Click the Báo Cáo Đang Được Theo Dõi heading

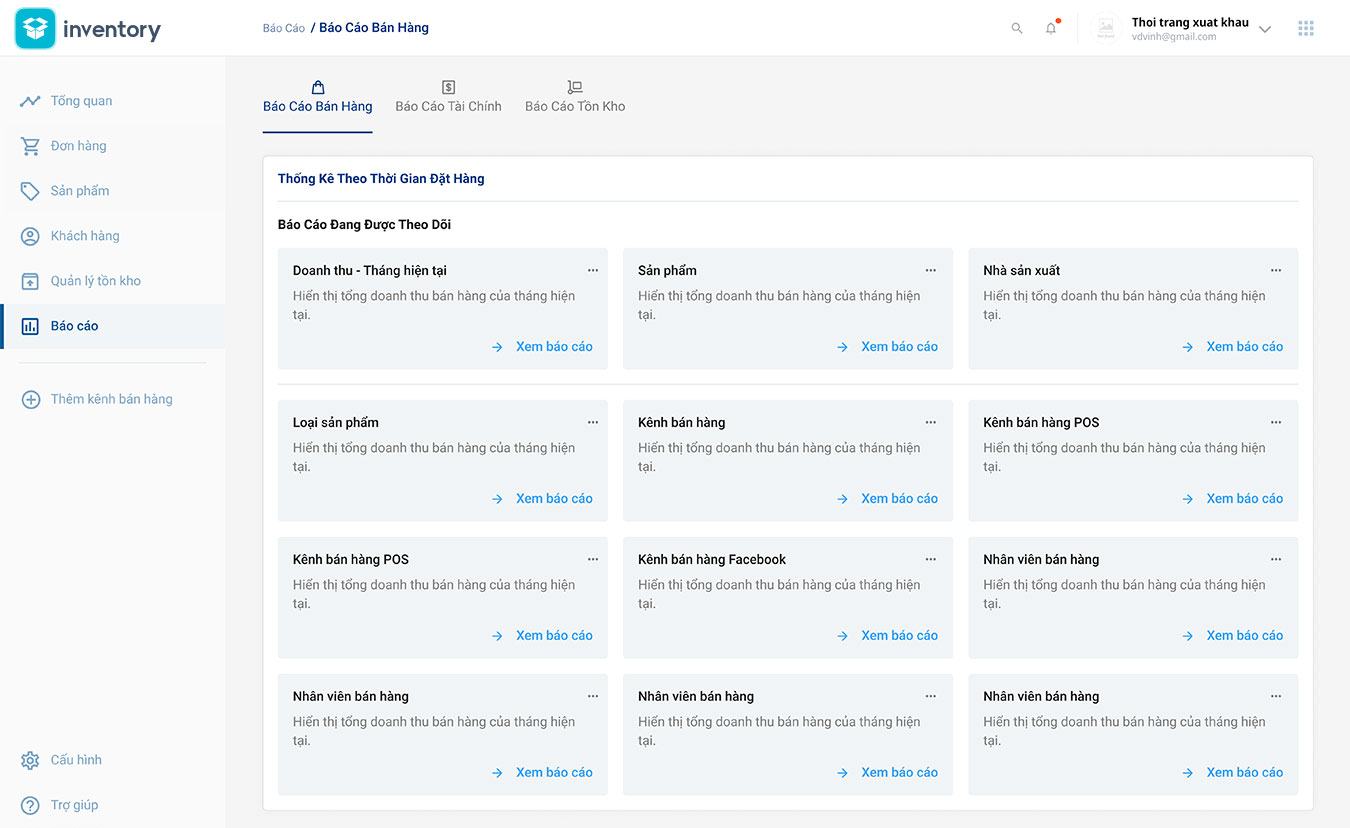tap(364, 225)
